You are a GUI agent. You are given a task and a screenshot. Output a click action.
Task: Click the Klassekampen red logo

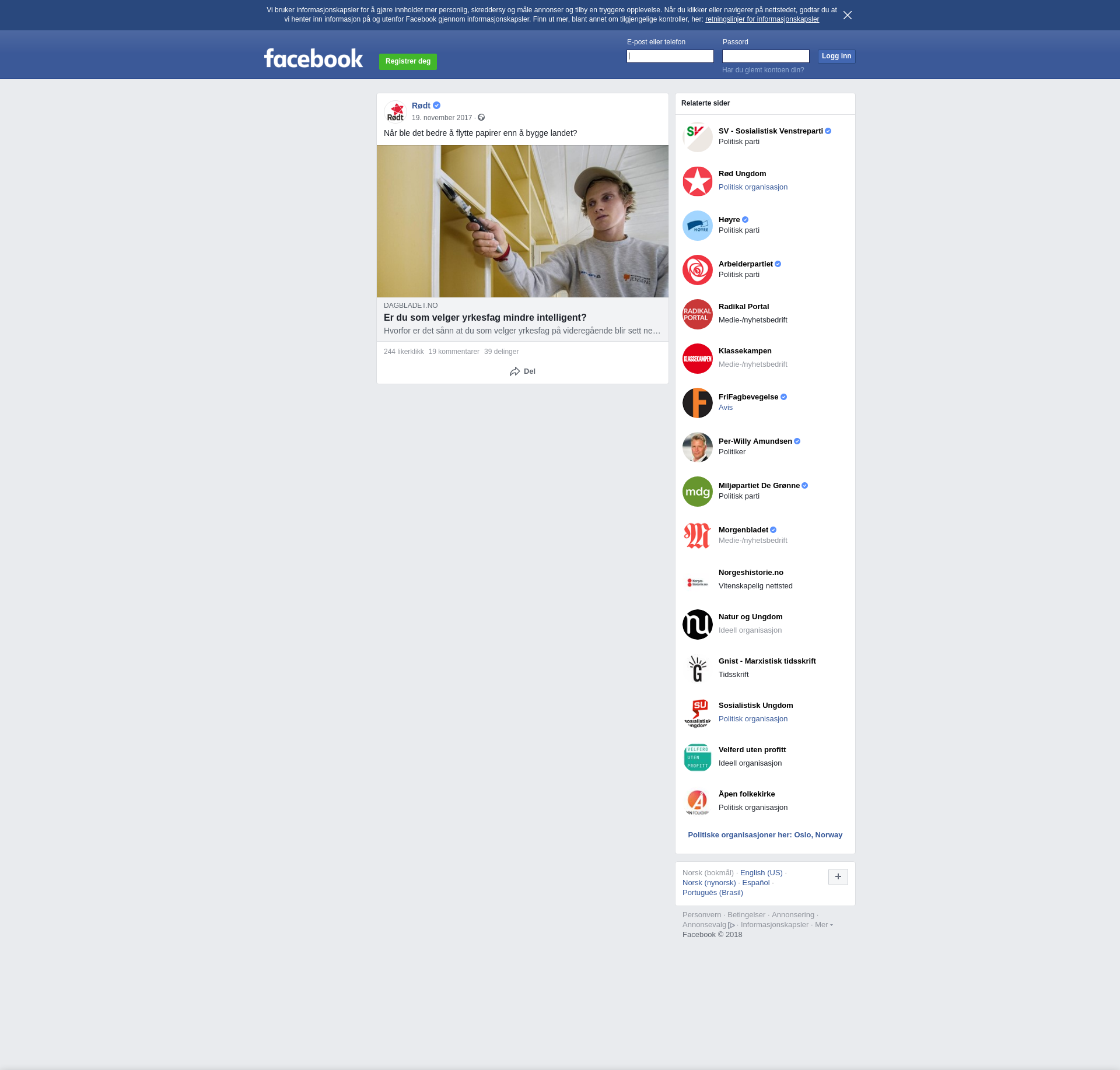(697, 359)
